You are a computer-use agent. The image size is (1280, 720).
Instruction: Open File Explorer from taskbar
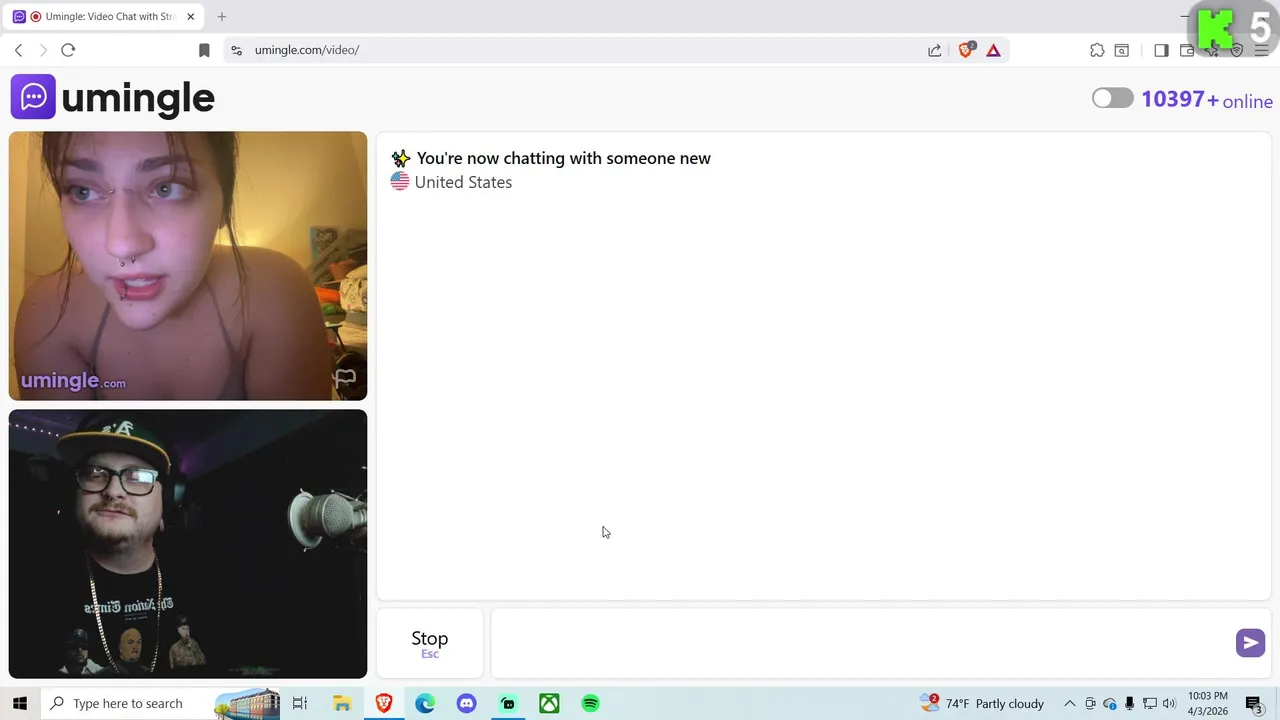[342, 703]
